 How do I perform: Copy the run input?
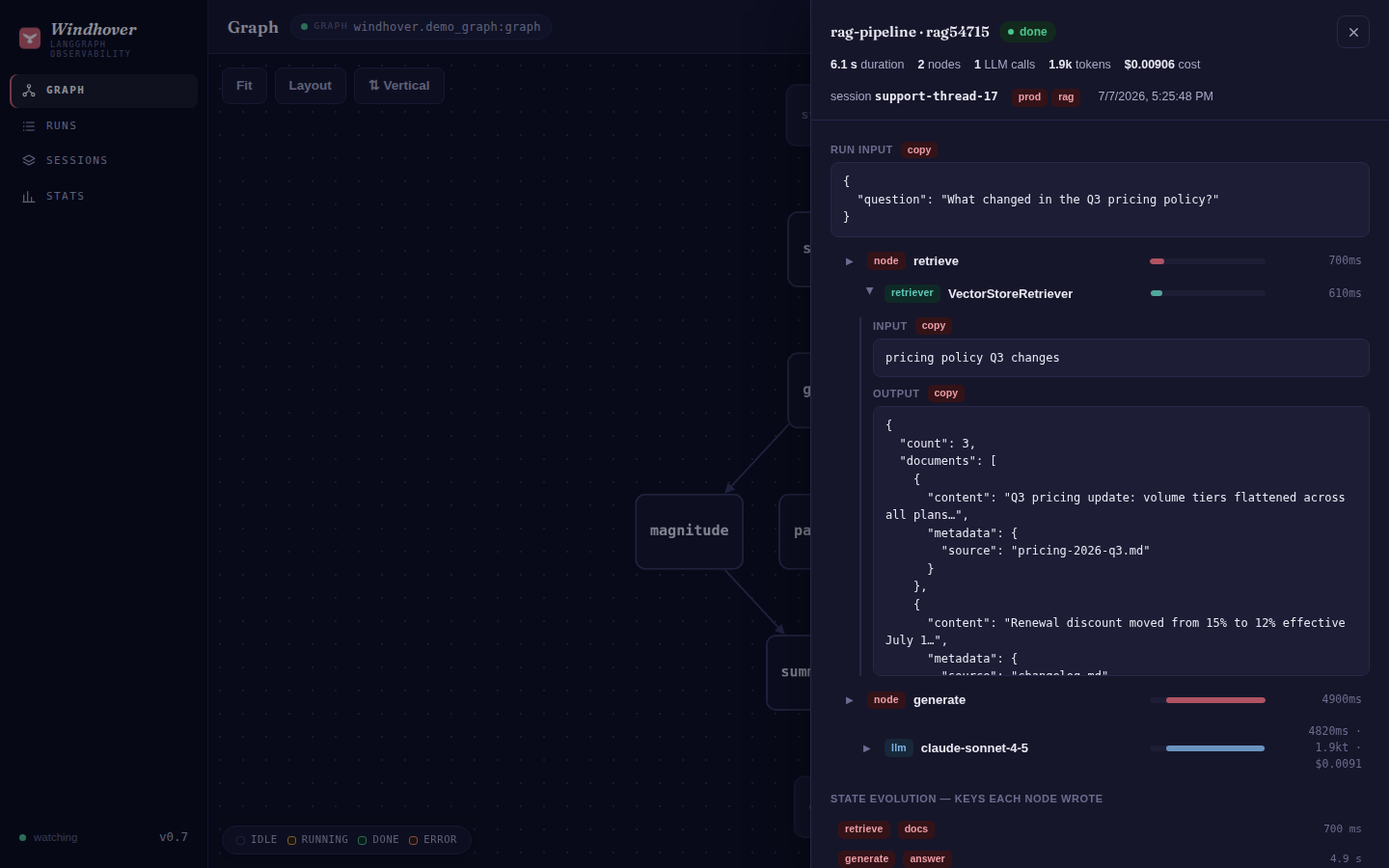(919, 150)
